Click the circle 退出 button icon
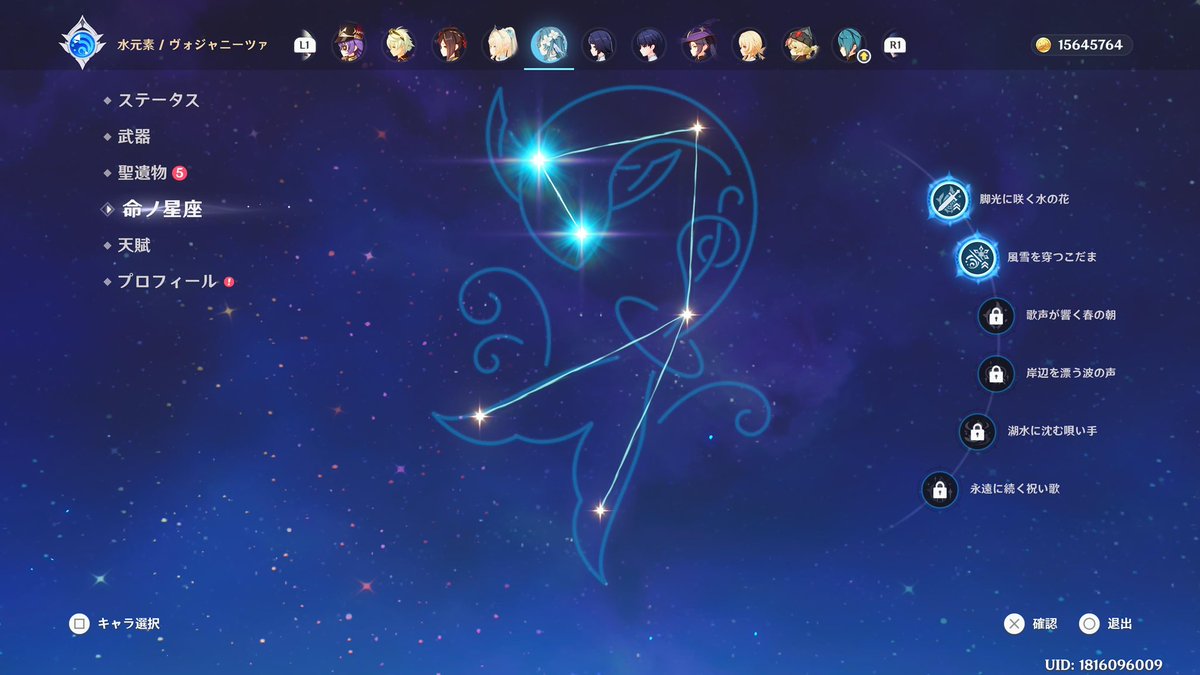The image size is (1200, 675). [1089, 624]
